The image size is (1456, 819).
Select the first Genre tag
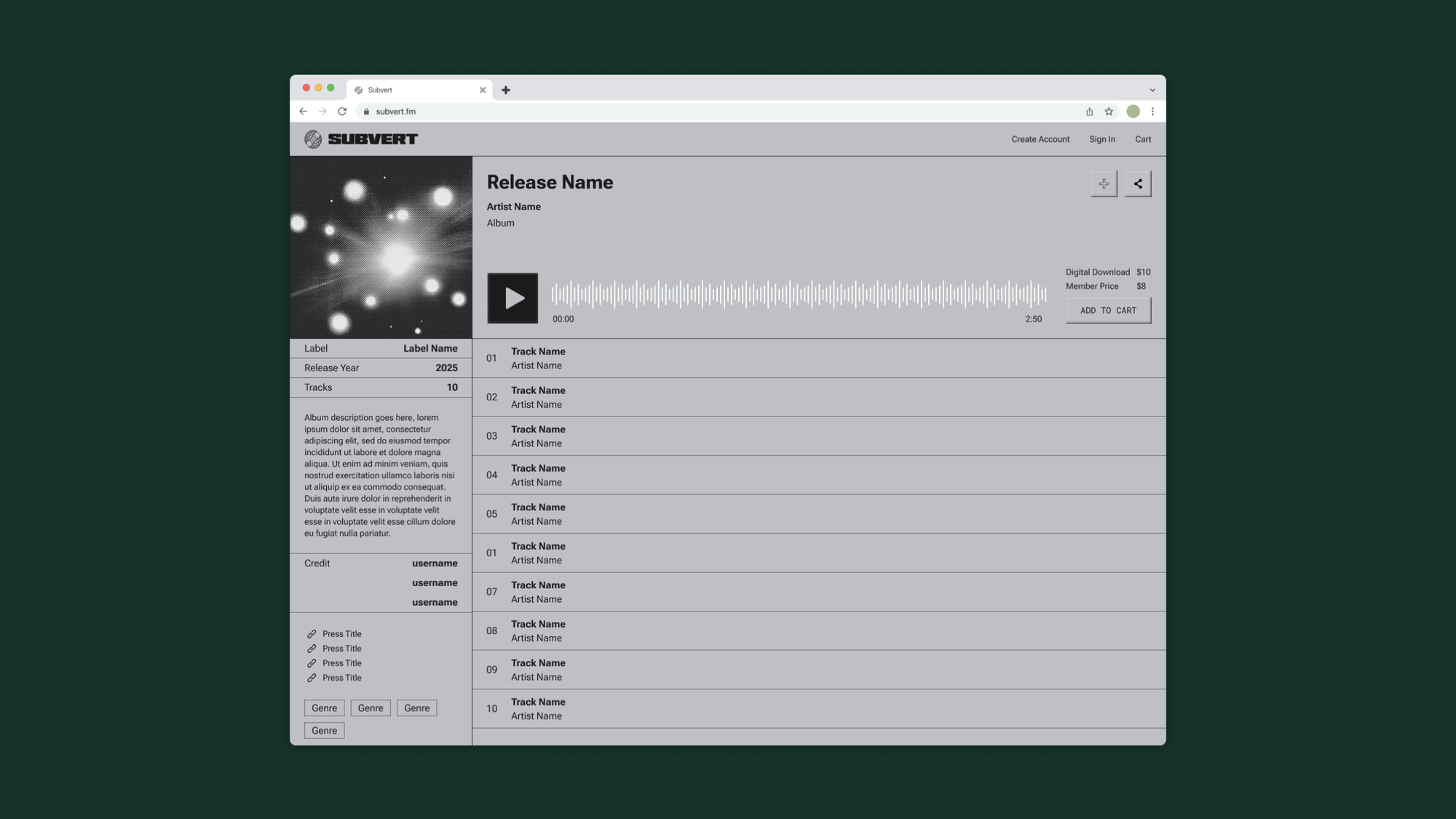324,708
